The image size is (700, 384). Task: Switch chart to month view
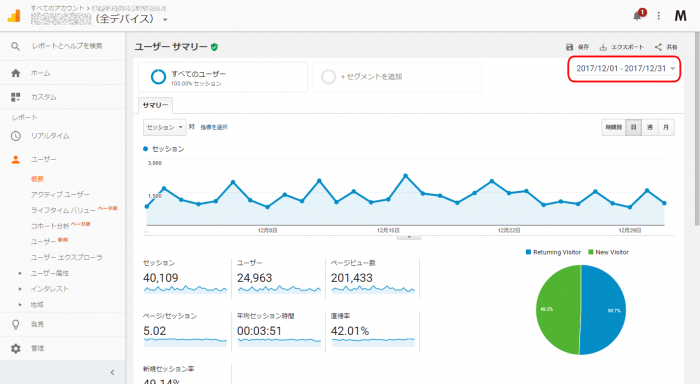click(x=666, y=127)
